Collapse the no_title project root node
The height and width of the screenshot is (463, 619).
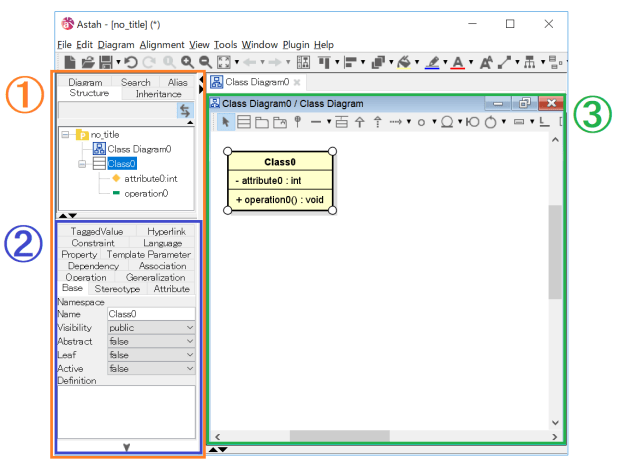click(x=66, y=134)
